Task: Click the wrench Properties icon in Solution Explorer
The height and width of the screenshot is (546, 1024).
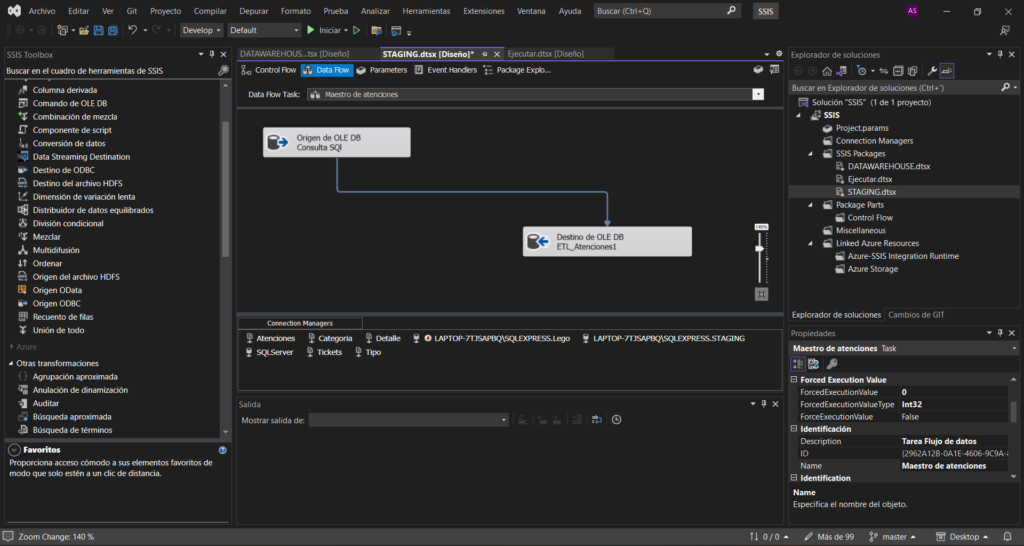Action: click(x=932, y=71)
